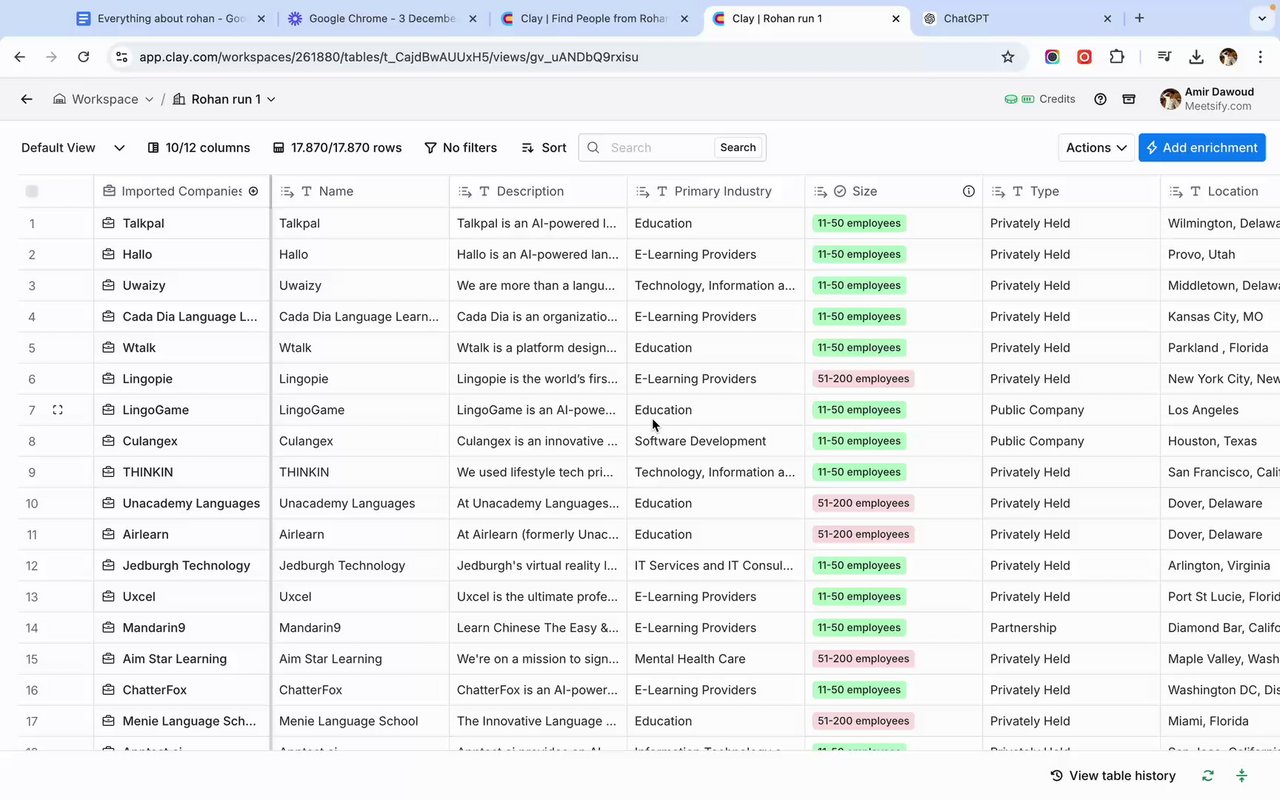Go back in Chrome browser history

click(x=20, y=57)
